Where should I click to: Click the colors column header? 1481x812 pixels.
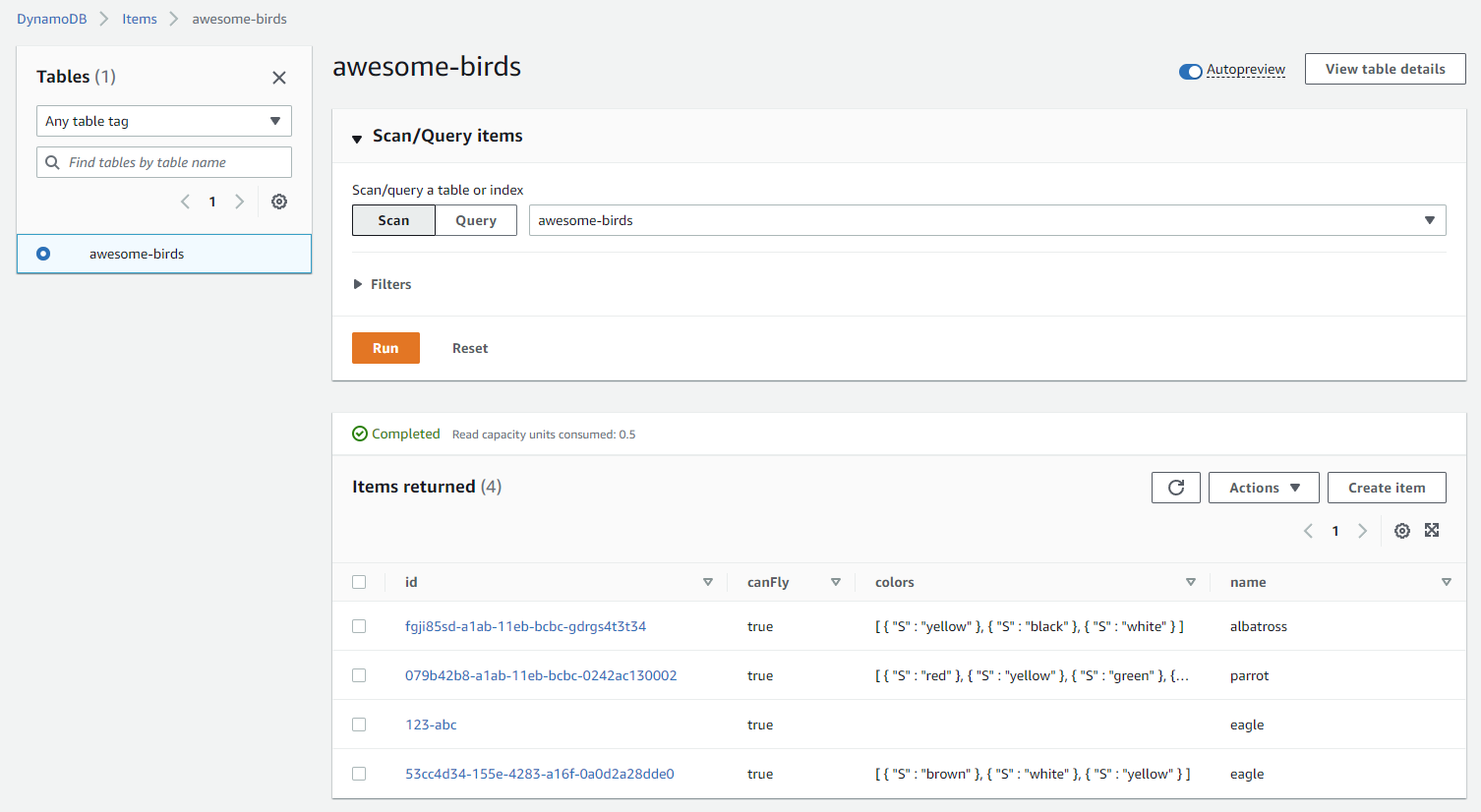pyautogui.click(x=895, y=582)
